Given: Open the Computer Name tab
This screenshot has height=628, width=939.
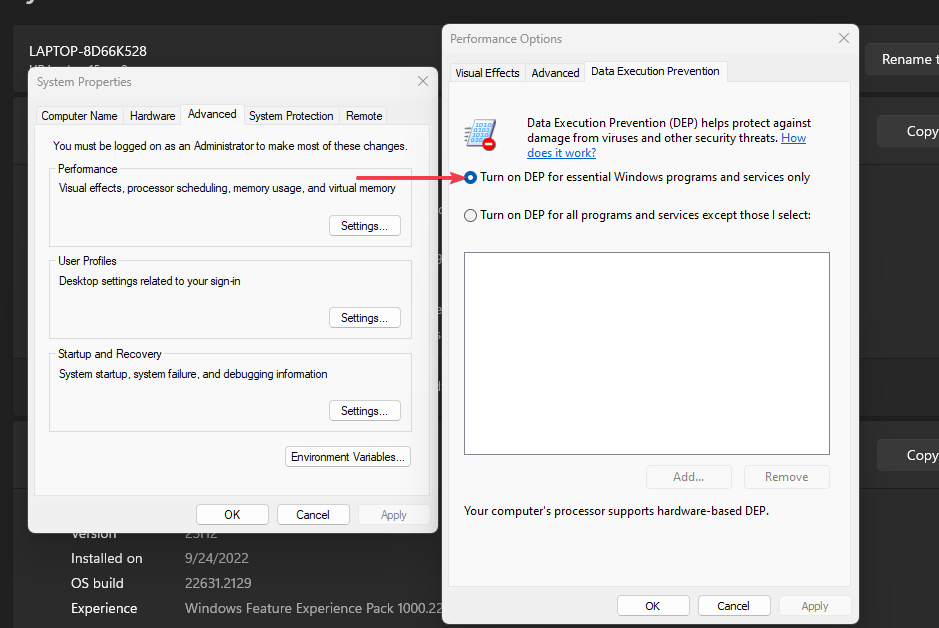Looking at the screenshot, I should (79, 116).
